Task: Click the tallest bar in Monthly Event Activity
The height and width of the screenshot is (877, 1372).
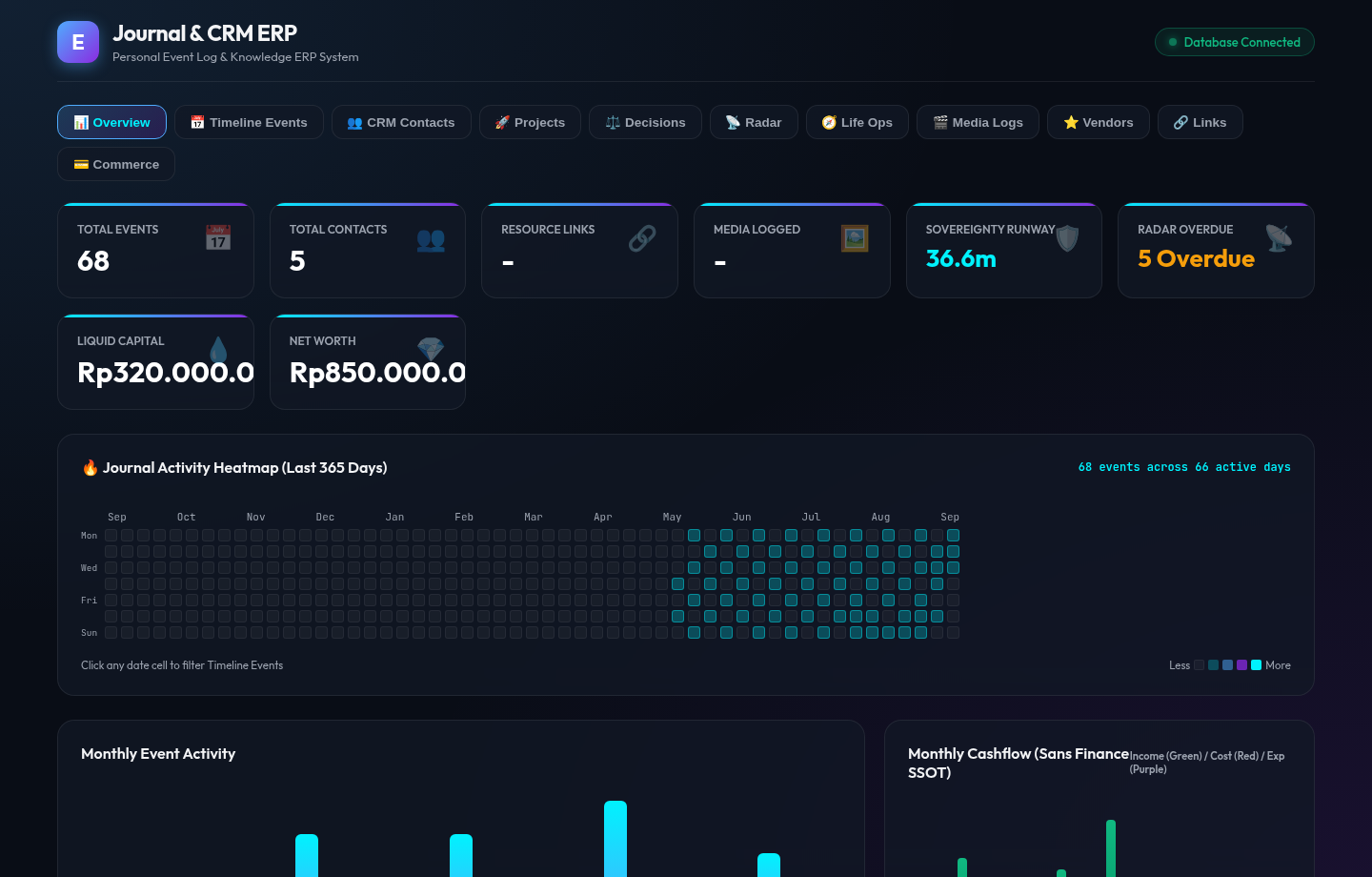Action: coord(615,839)
